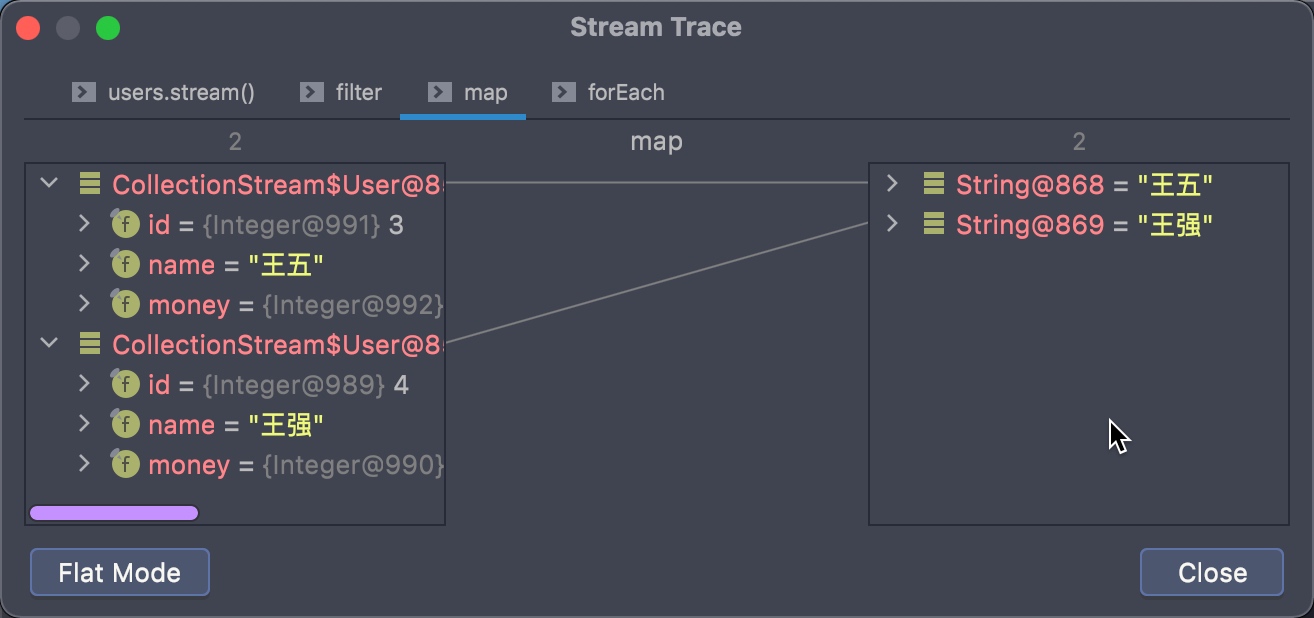
Task: Click the purple horizontal scrollbar
Action: [x=114, y=513]
